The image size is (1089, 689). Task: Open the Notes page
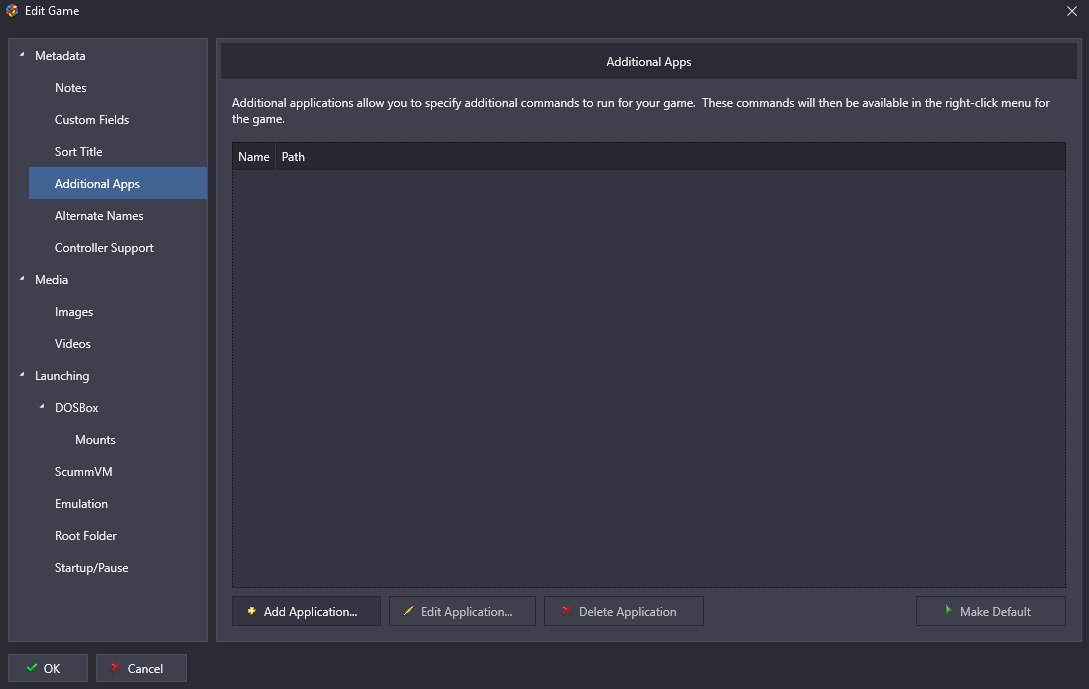click(x=71, y=88)
